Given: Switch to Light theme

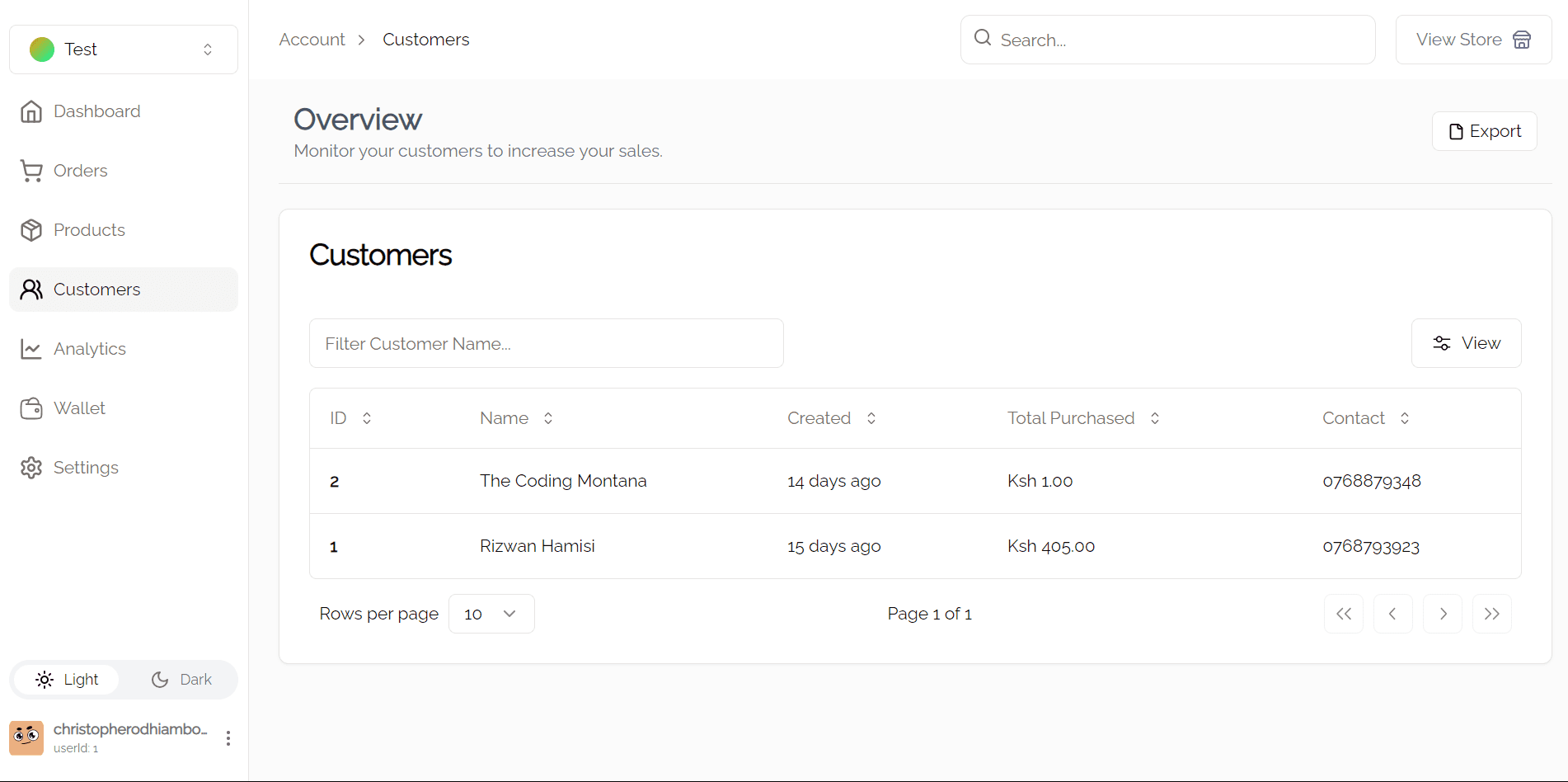Looking at the screenshot, I should tap(67, 680).
